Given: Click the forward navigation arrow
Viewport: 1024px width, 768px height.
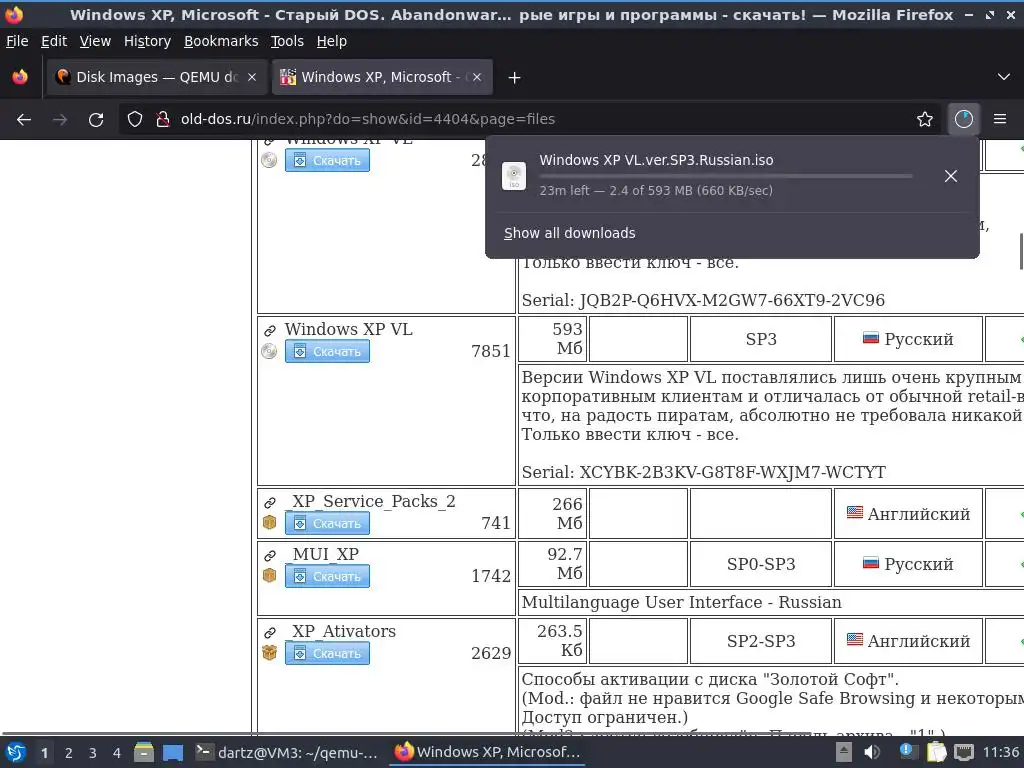Looking at the screenshot, I should click(x=59, y=120).
